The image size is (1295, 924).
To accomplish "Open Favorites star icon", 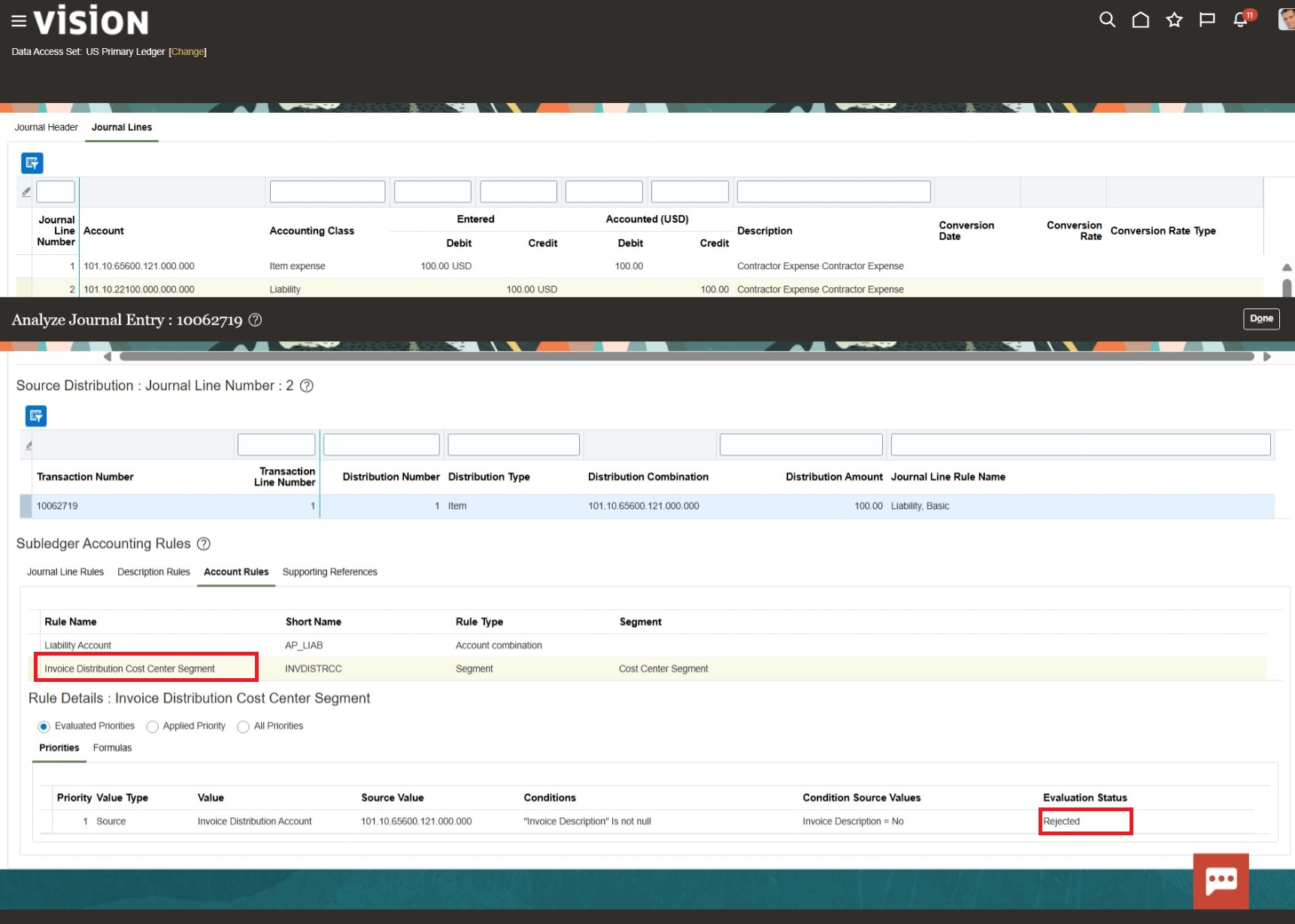I will pyautogui.click(x=1174, y=20).
